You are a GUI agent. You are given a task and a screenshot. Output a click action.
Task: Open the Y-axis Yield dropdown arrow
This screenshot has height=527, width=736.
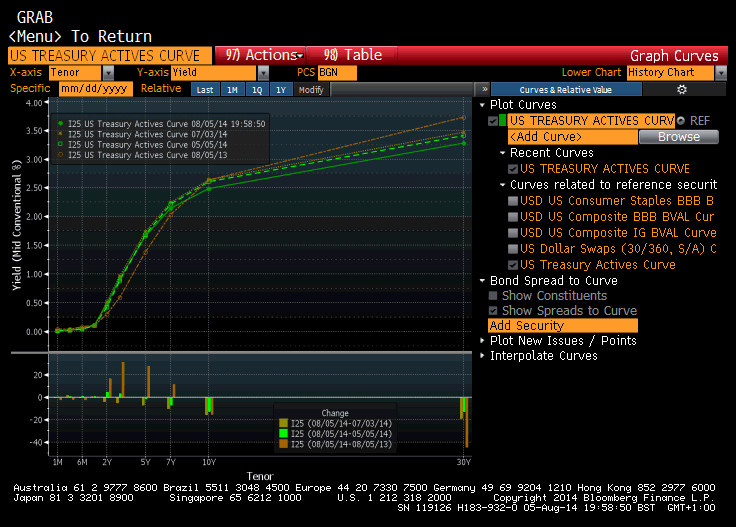point(263,73)
